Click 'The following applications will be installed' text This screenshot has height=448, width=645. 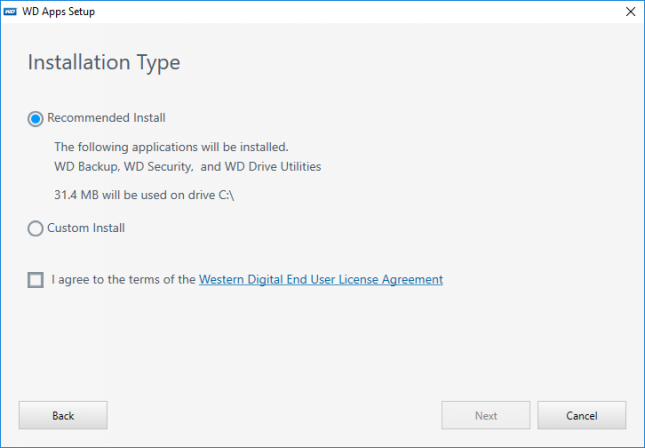point(171,147)
